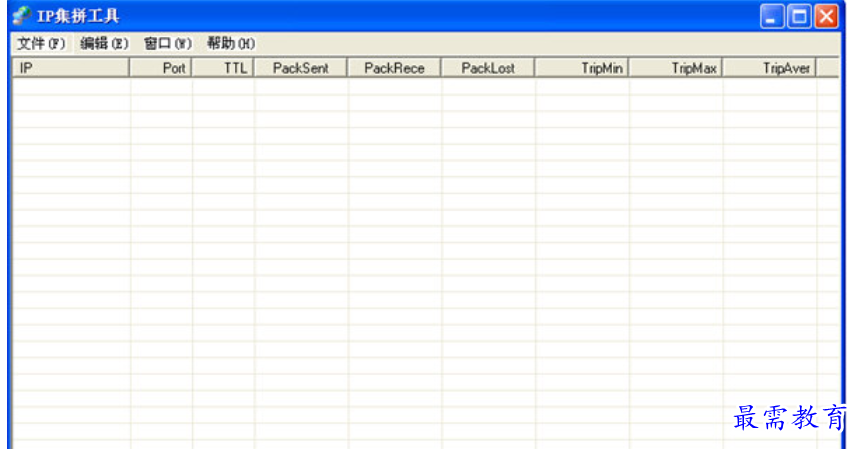Click the IP集拼工具 app icon in title bar
The height and width of the screenshot is (449, 855).
click(22, 15)
